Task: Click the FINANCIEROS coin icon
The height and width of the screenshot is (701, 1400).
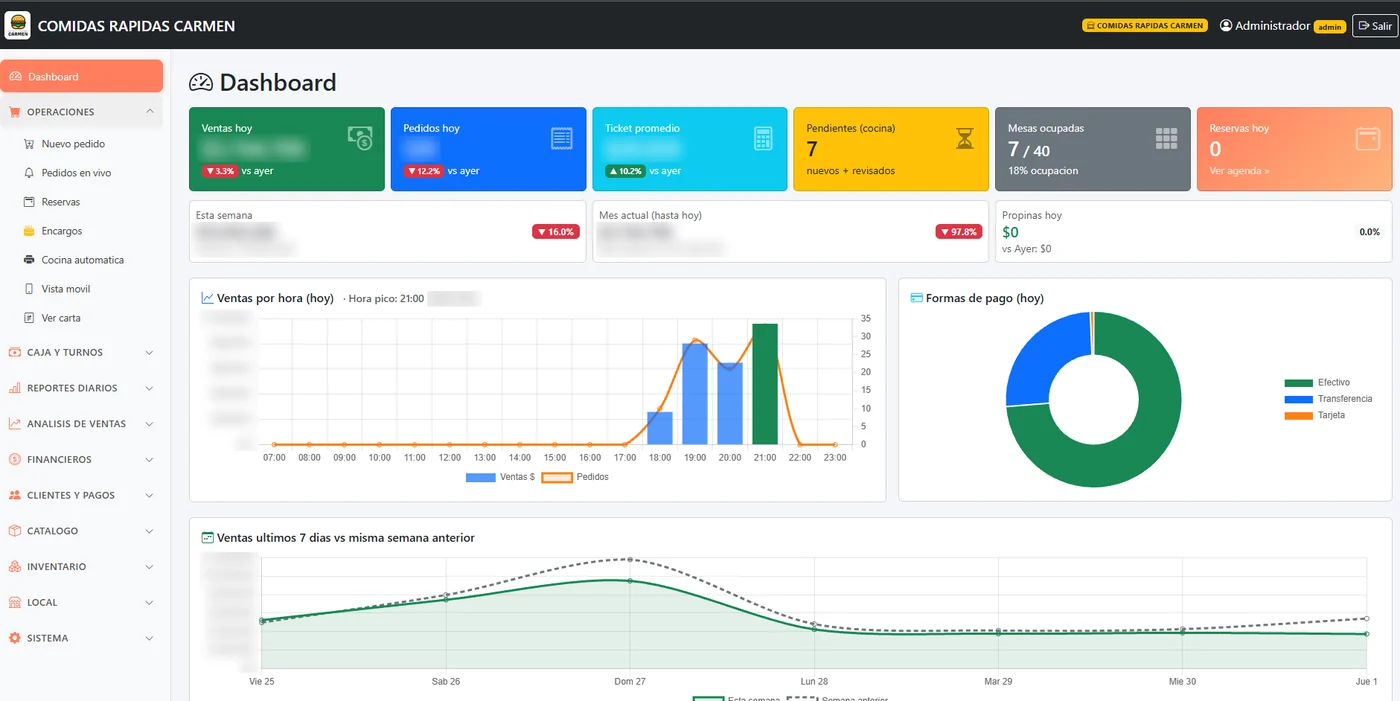Action: tap(15, 460)
